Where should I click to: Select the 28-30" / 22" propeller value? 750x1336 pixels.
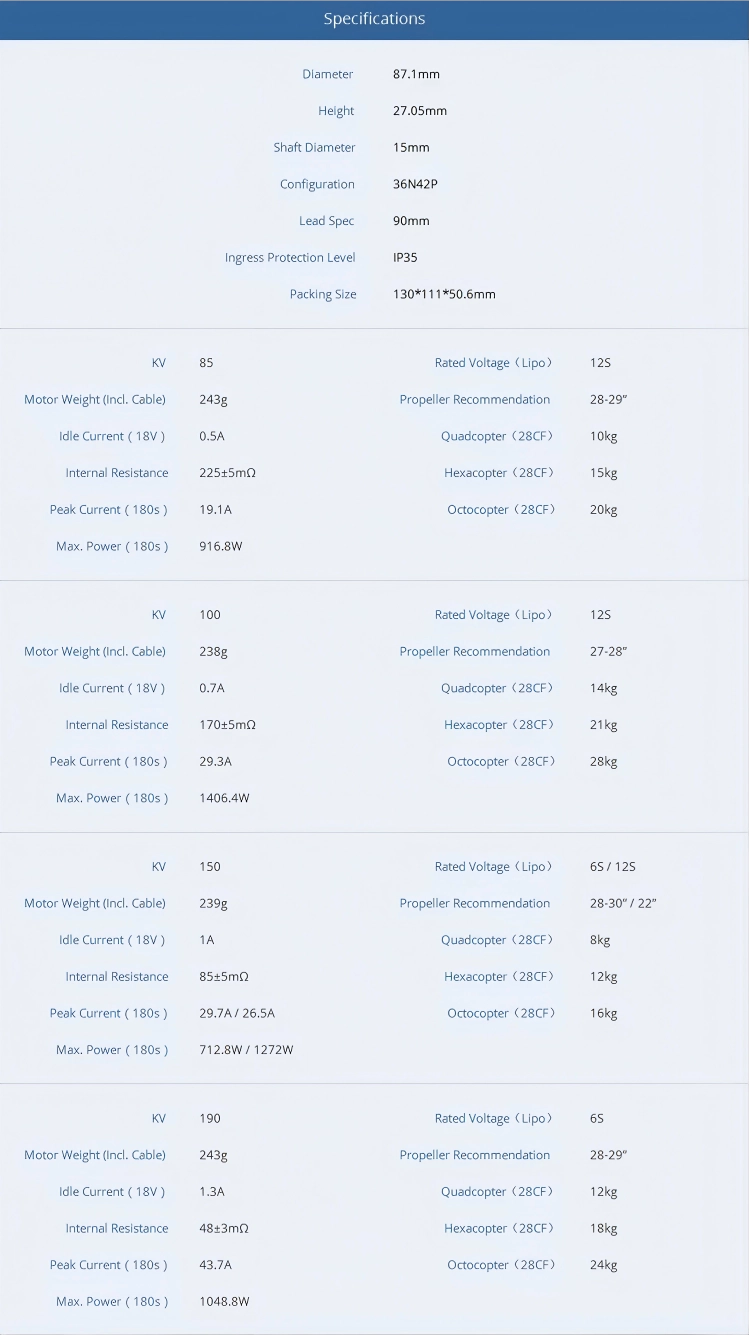(623, 904)
